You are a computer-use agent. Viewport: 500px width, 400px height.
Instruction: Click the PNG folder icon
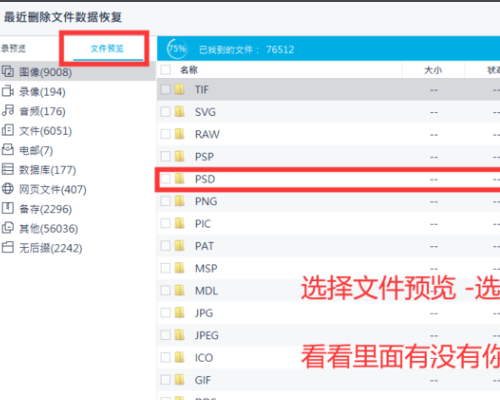[x=180, y=201]
